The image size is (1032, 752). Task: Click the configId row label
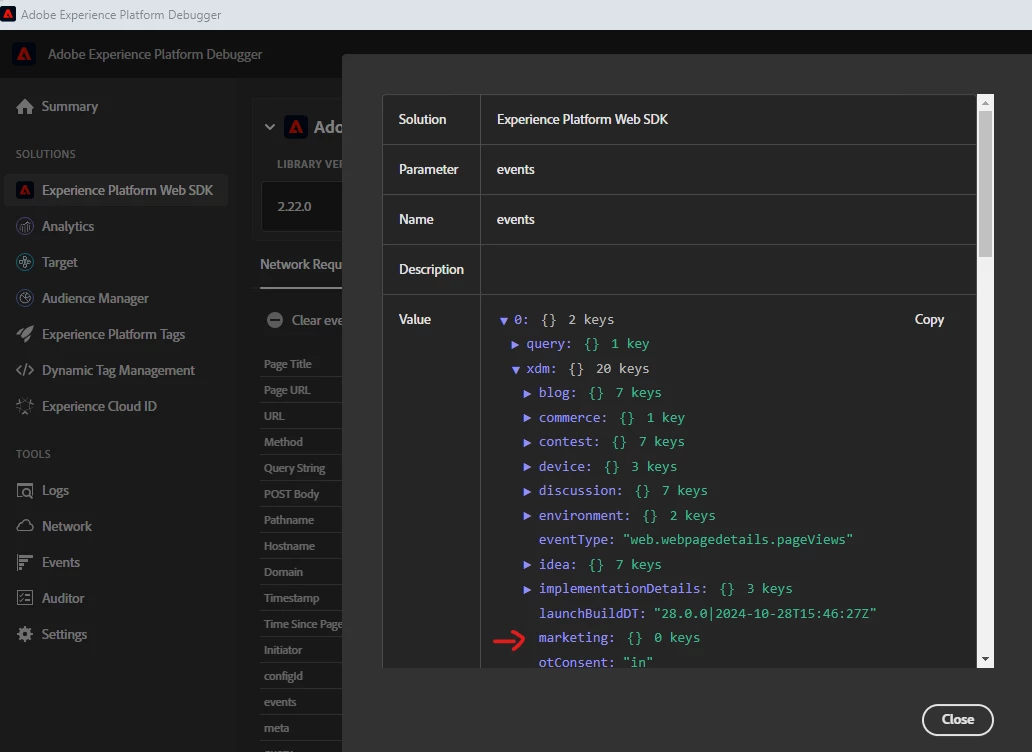point(283,676)
